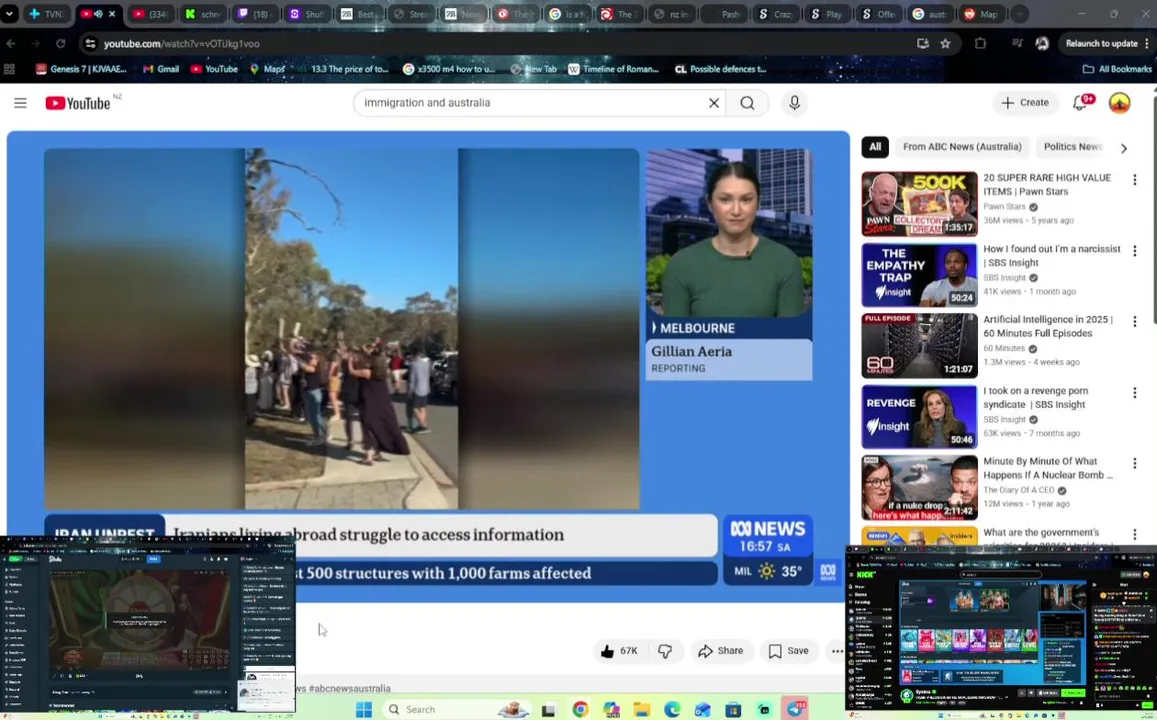
Task: Open the YouTube hamburger guide menu
Action: [20, 103]
